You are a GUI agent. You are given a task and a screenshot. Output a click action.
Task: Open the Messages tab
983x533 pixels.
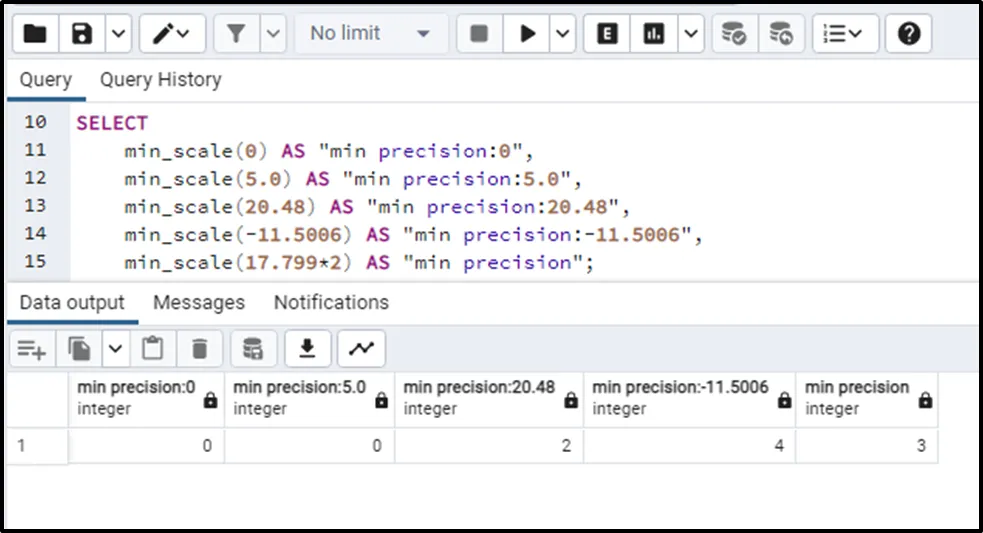tap(199, 302)
